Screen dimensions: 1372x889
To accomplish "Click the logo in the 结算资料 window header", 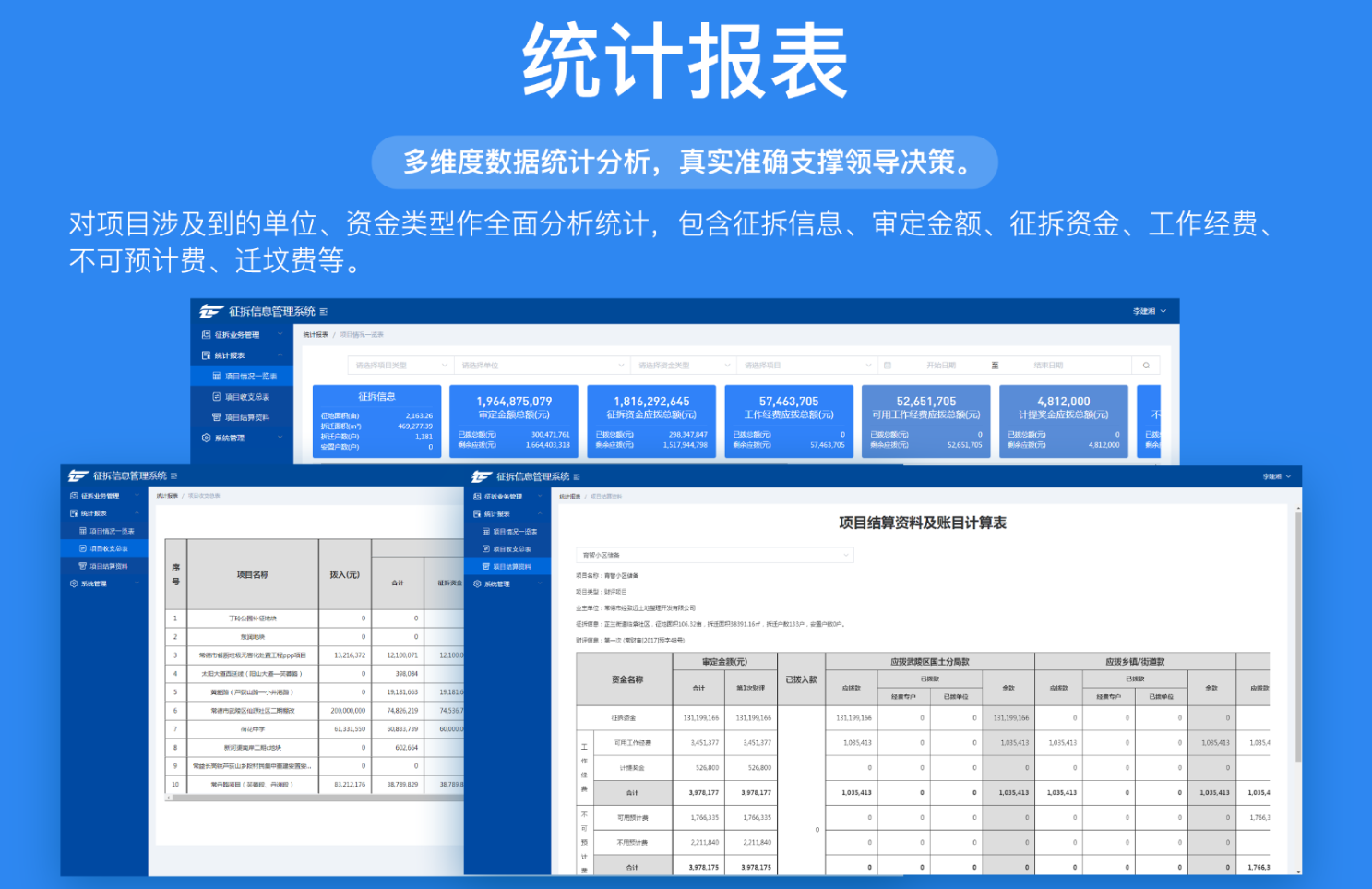I will (481, 477).
